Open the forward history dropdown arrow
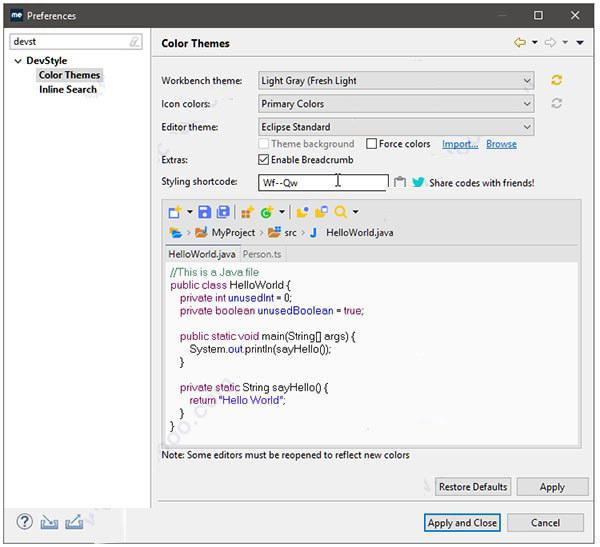Image resolution: width=600 pixels, height=547 pixels. tap(565, 42)
